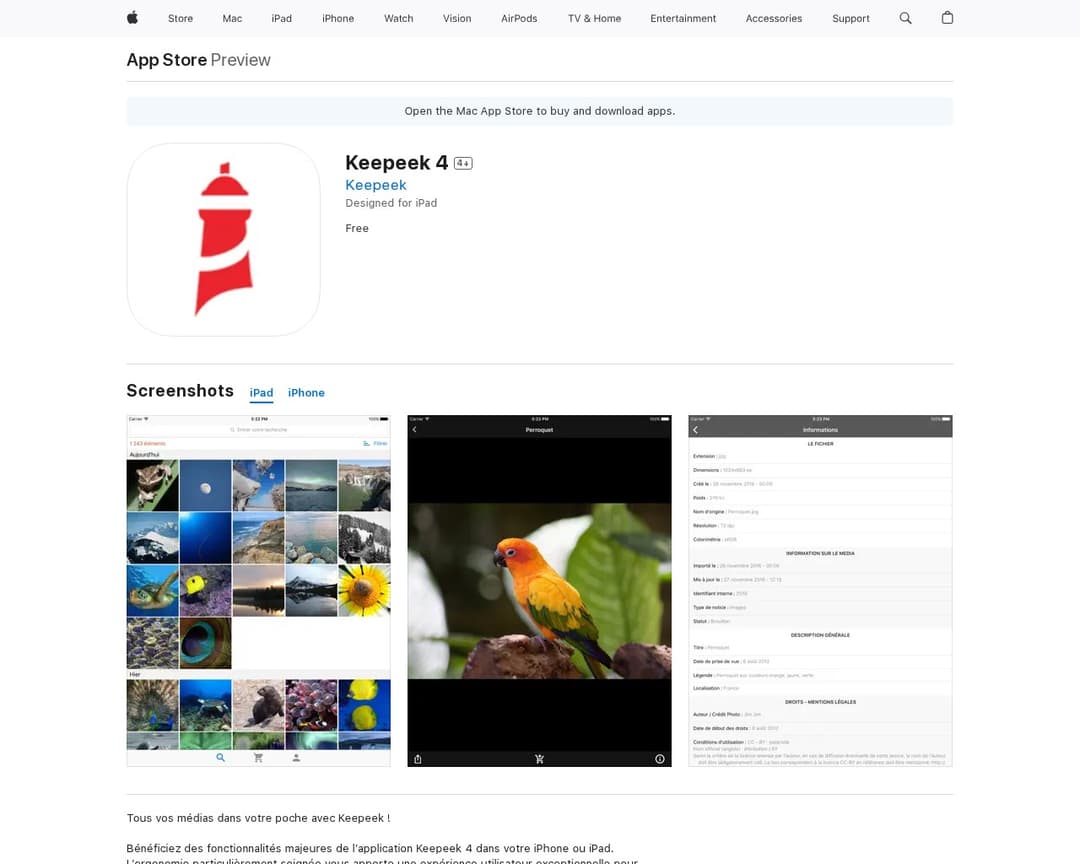Open the Mac menu item
1080x864 pixels.
(x=232, y=18)
